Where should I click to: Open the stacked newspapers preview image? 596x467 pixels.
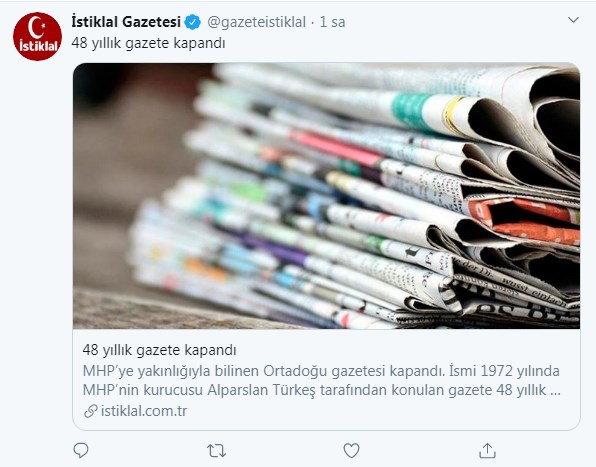point(327,196)
